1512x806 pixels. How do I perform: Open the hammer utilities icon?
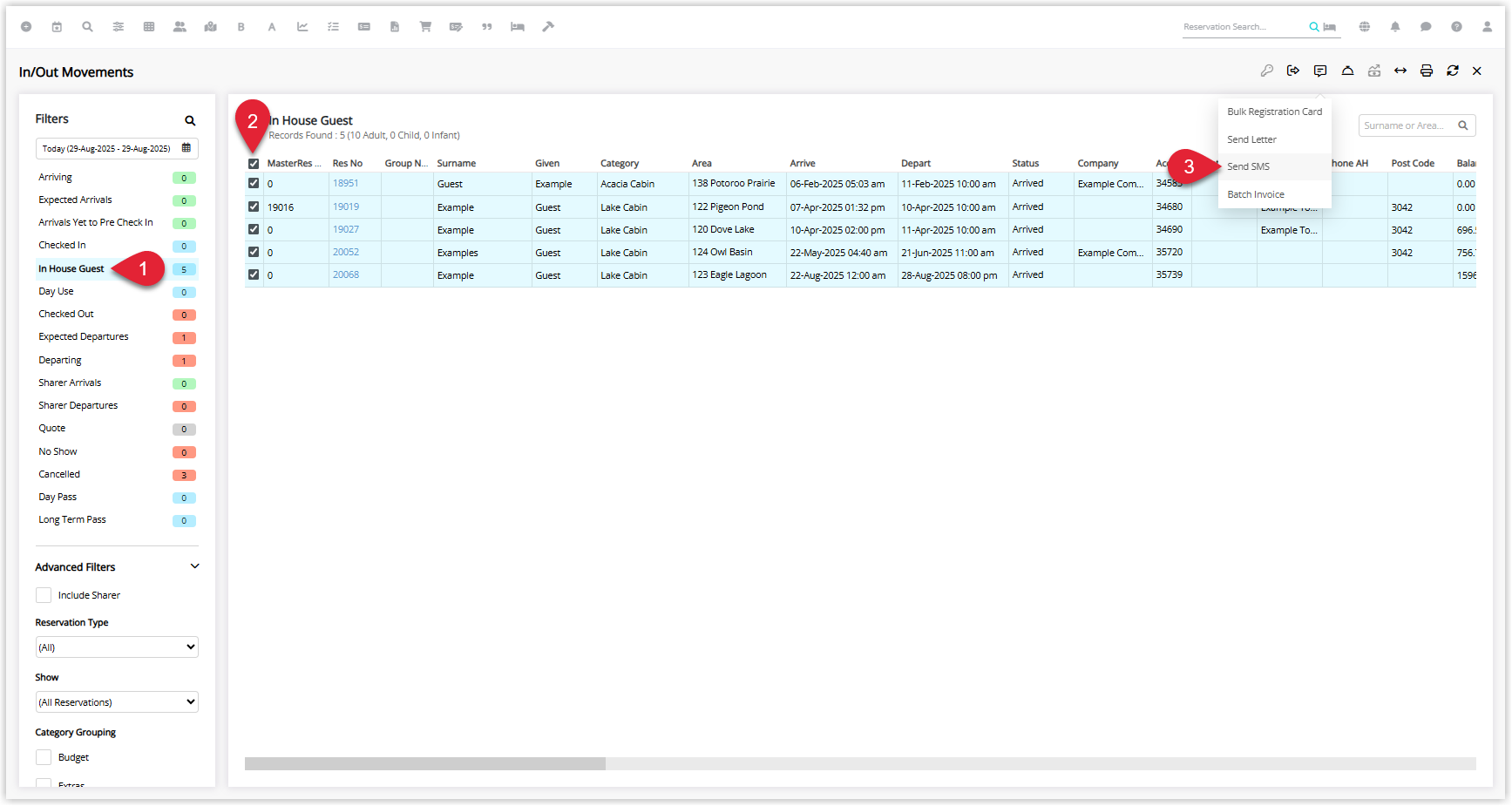548,27
